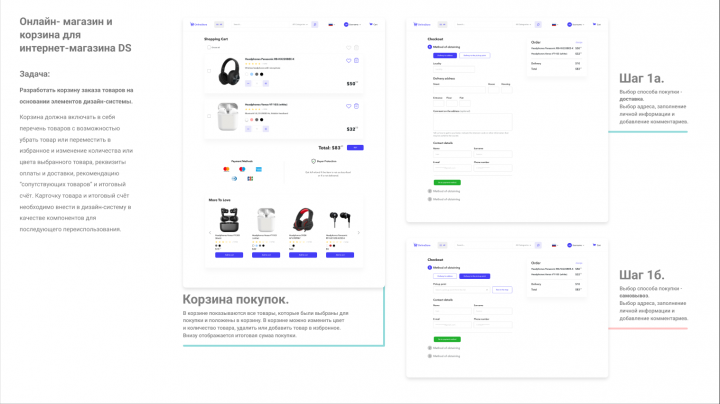Viewport: 720px width, 404px height.
Task: Click the search icon in Step 1a header
Action: coord(538,24)
